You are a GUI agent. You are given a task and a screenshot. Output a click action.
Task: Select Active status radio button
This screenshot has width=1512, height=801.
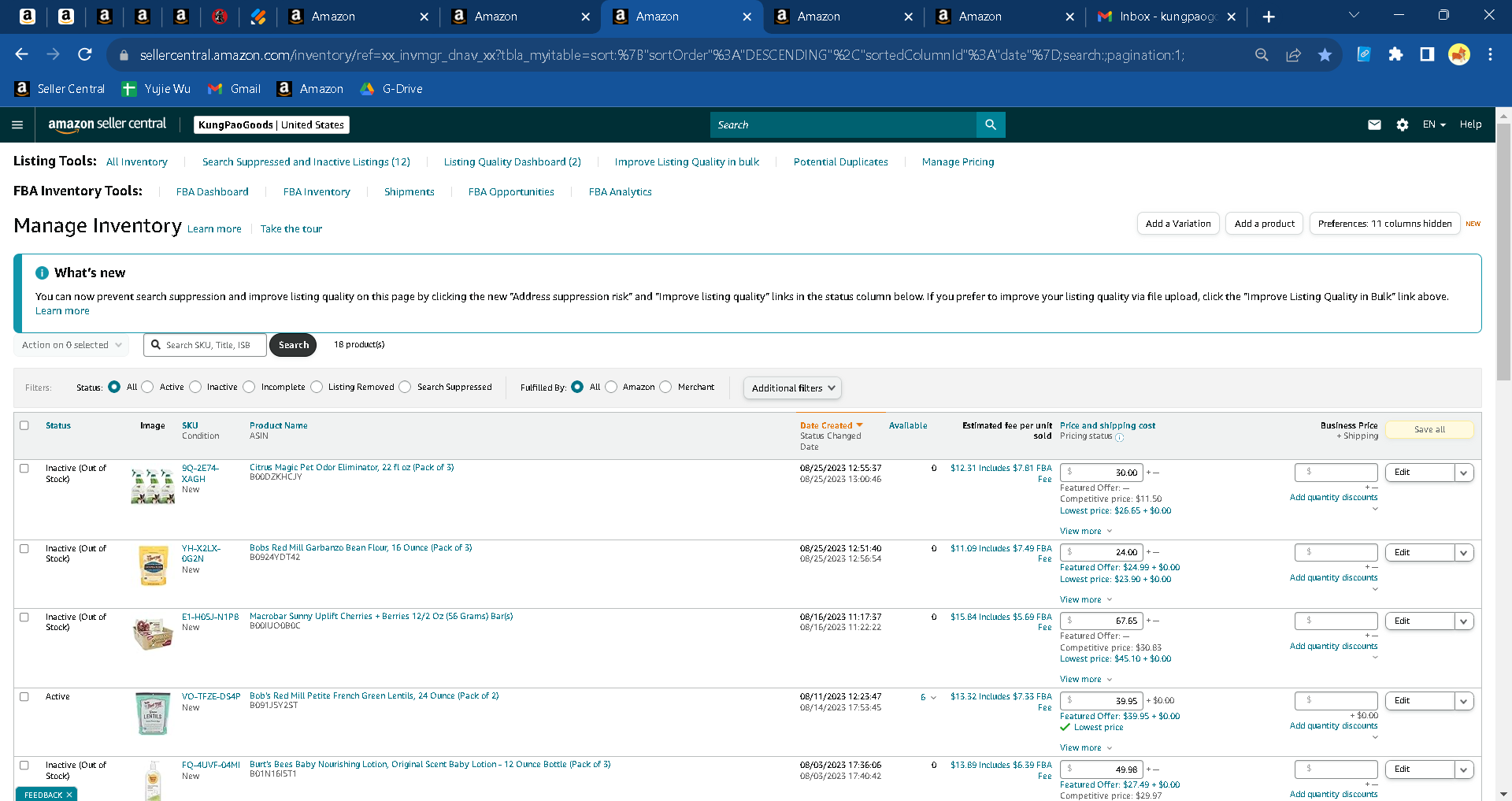(147, 387)
